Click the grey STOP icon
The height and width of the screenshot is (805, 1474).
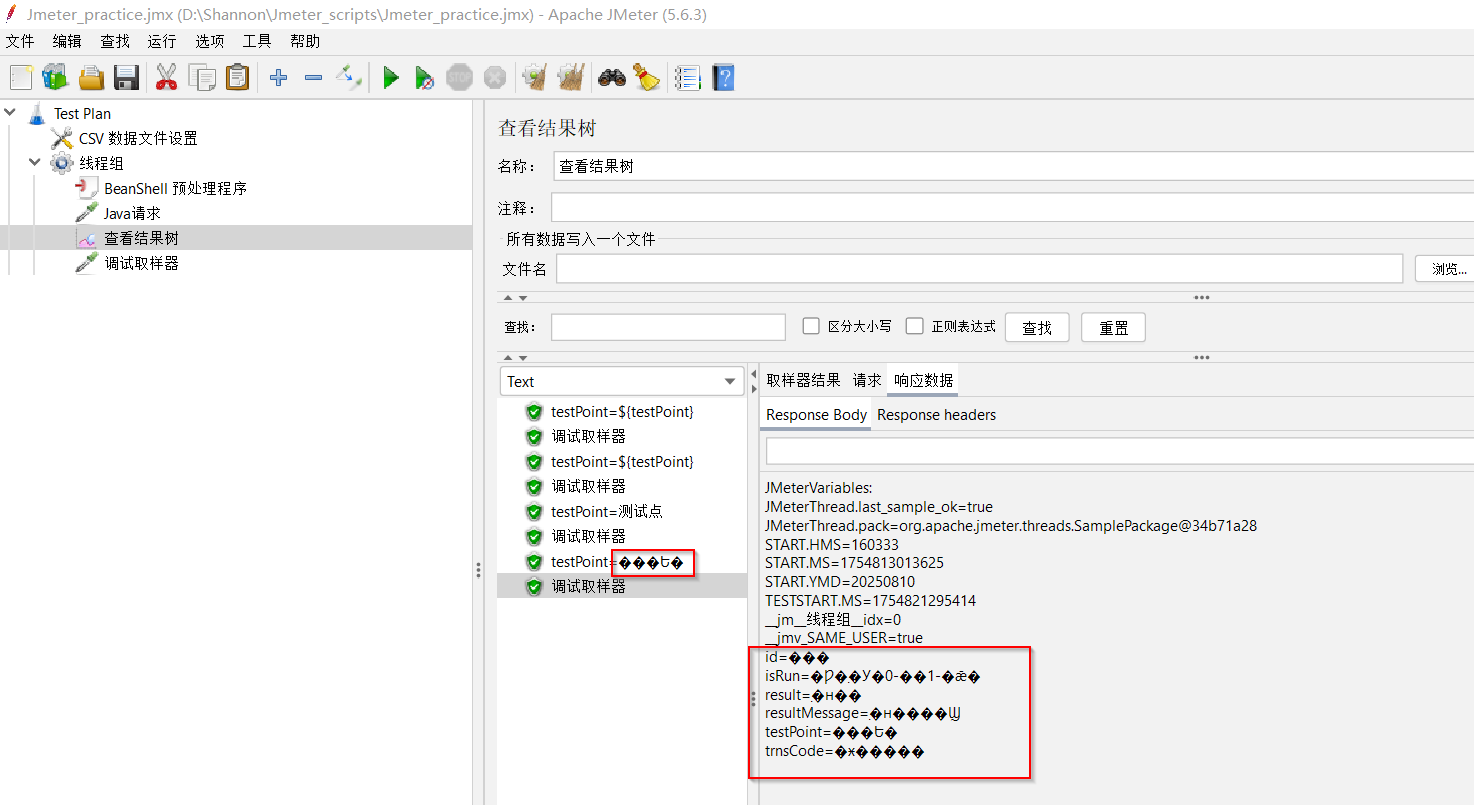459,77
